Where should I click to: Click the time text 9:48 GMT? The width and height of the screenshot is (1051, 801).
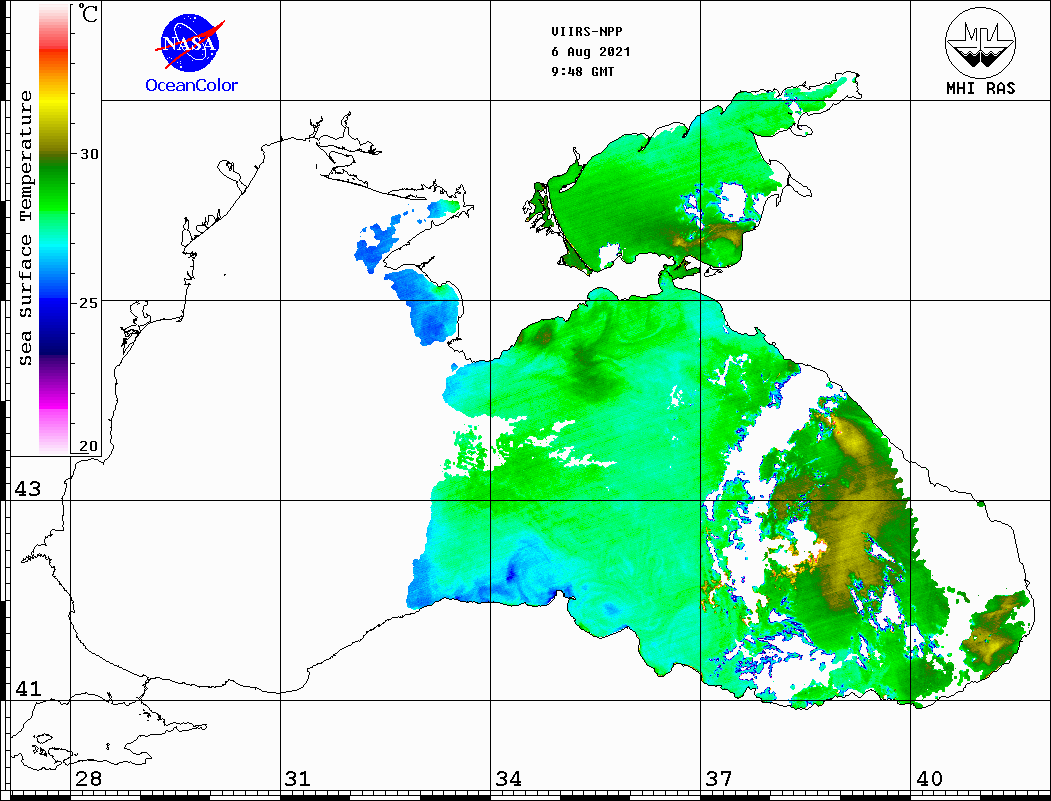click(x=582, y=72)
